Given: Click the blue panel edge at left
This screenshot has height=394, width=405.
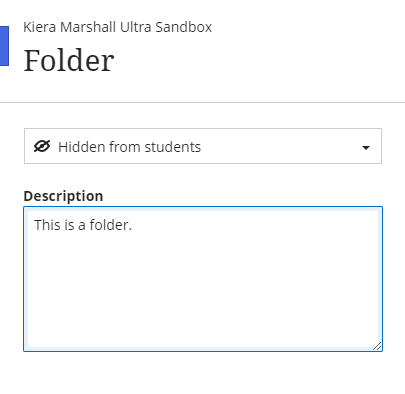Looking at the screenshot, I should [4, 46].
